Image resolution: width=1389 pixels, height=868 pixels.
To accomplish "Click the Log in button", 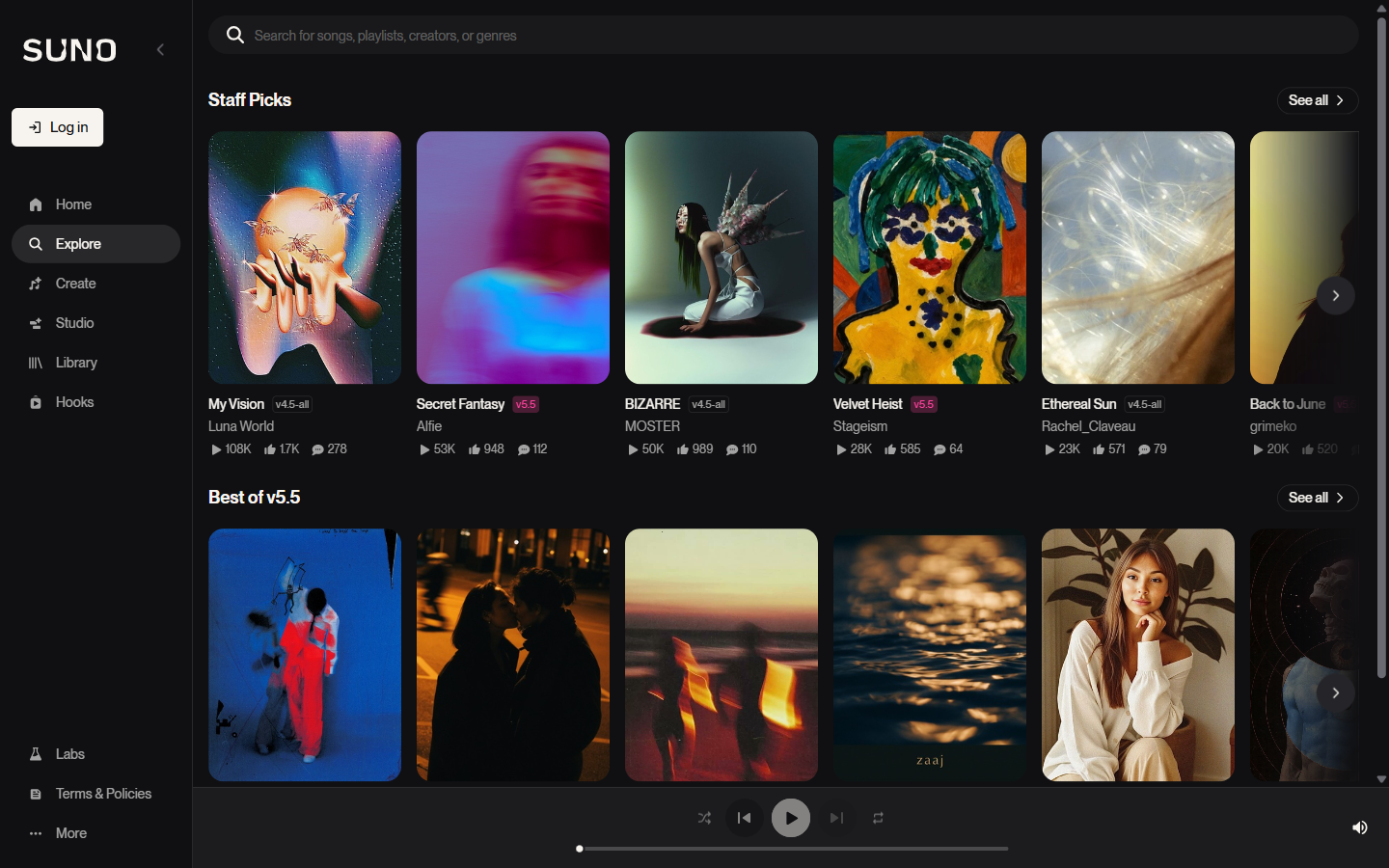I will coord(58,127).
